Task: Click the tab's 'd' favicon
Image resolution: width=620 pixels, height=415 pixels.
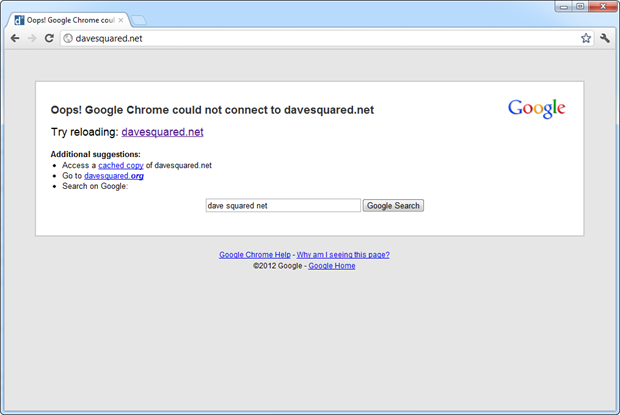Action: (x=19, y=20)
